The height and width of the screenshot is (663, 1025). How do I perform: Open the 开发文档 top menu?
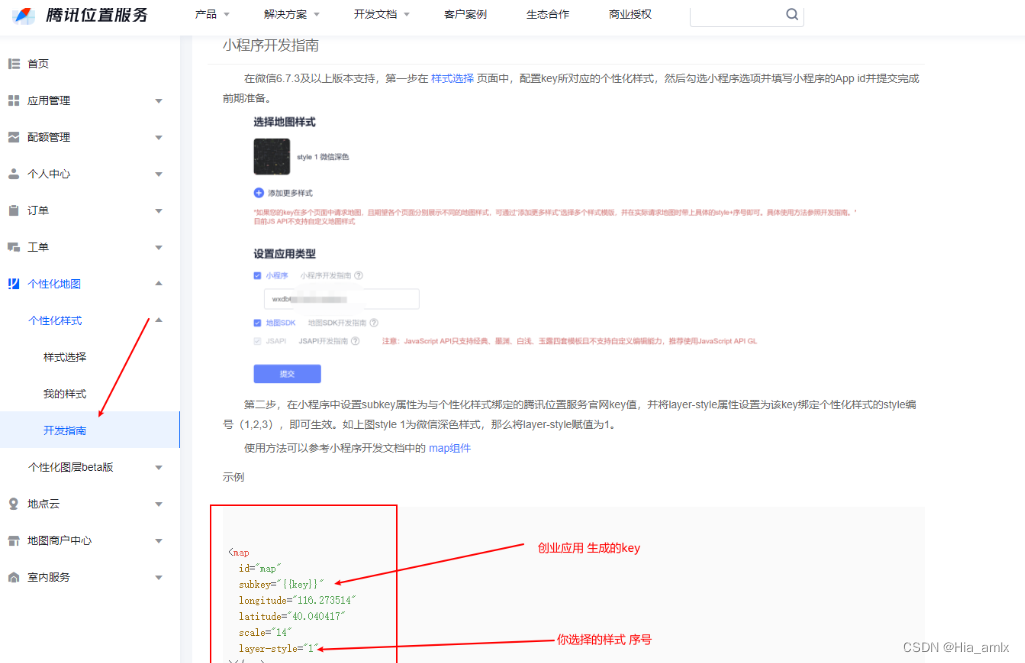pos(382,14)
